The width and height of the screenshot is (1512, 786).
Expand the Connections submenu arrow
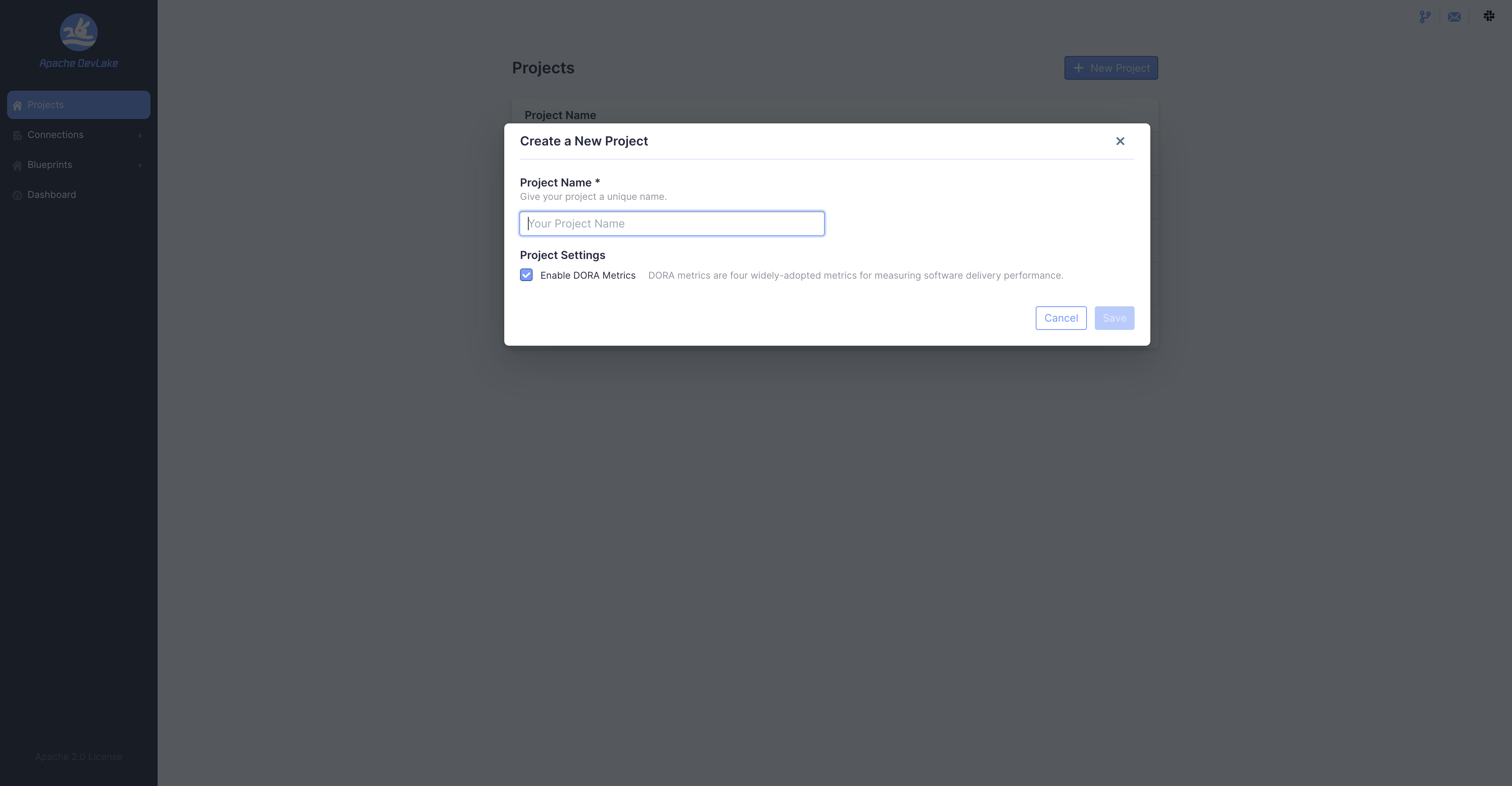tap(140, 136)
